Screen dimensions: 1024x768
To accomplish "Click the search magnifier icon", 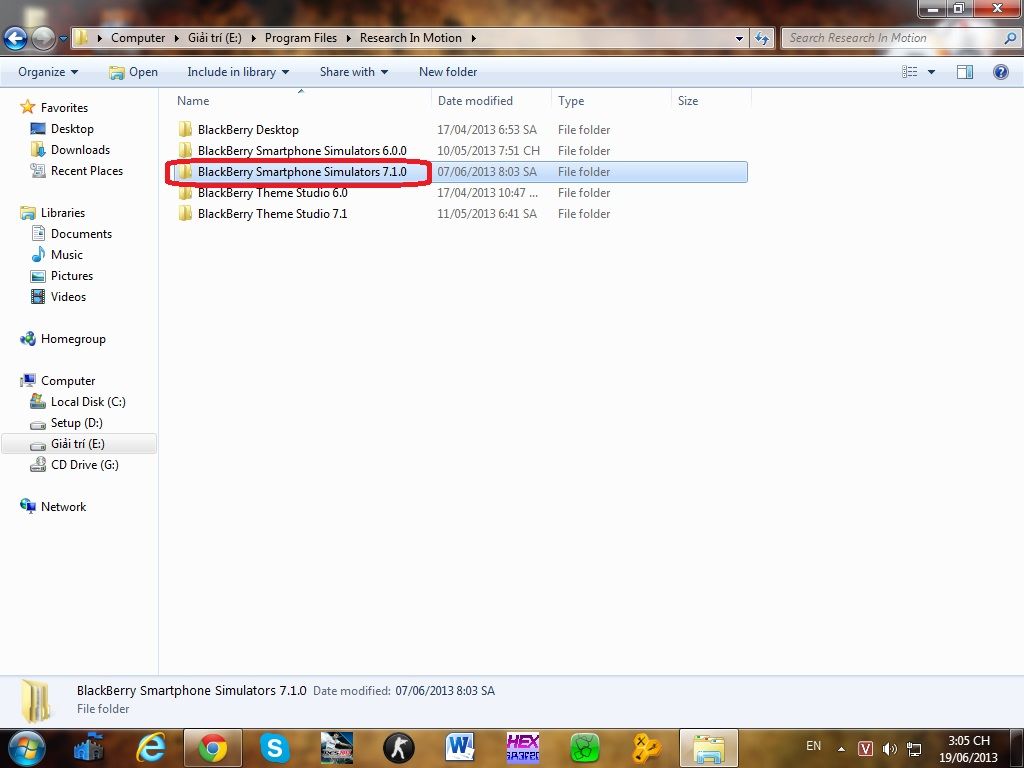I will (1010, 38).
